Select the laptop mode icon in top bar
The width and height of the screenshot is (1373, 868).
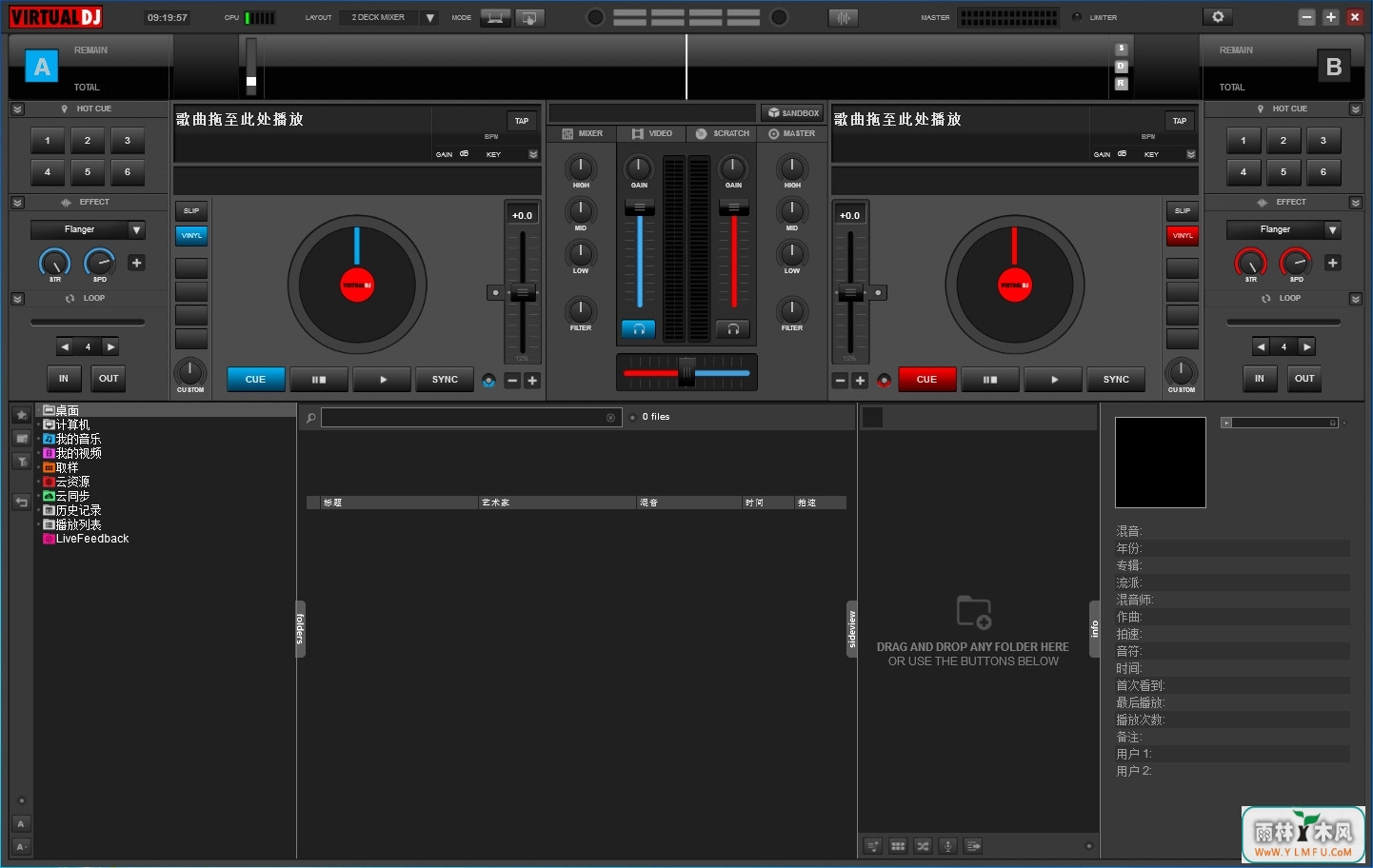click(495, 17)
